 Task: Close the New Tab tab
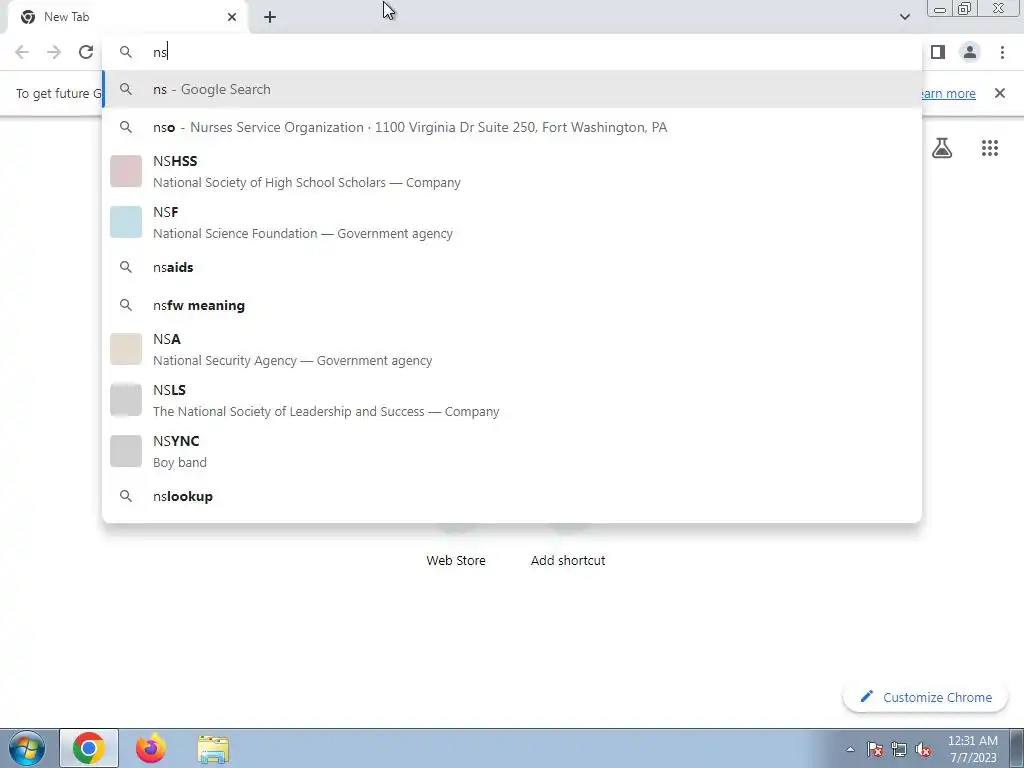232,17
